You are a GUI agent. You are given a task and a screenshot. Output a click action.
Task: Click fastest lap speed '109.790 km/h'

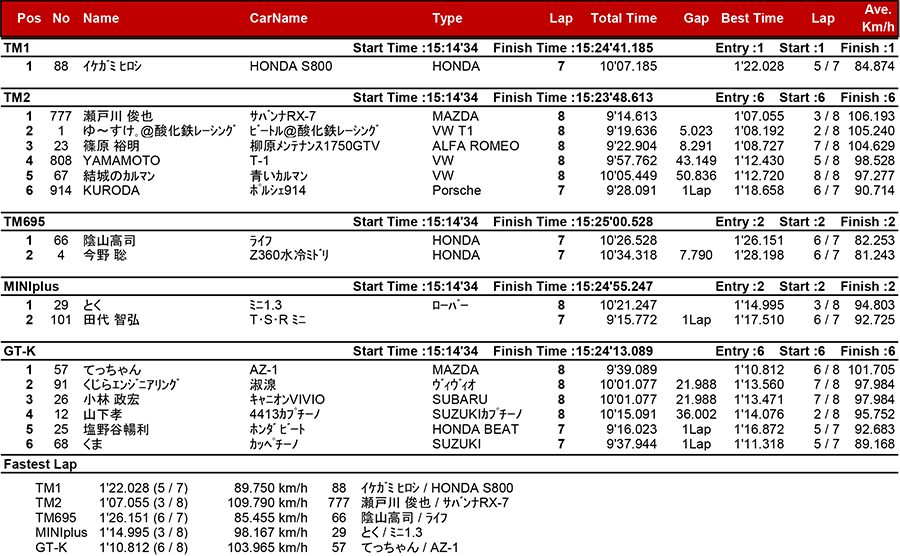point(267,504)
